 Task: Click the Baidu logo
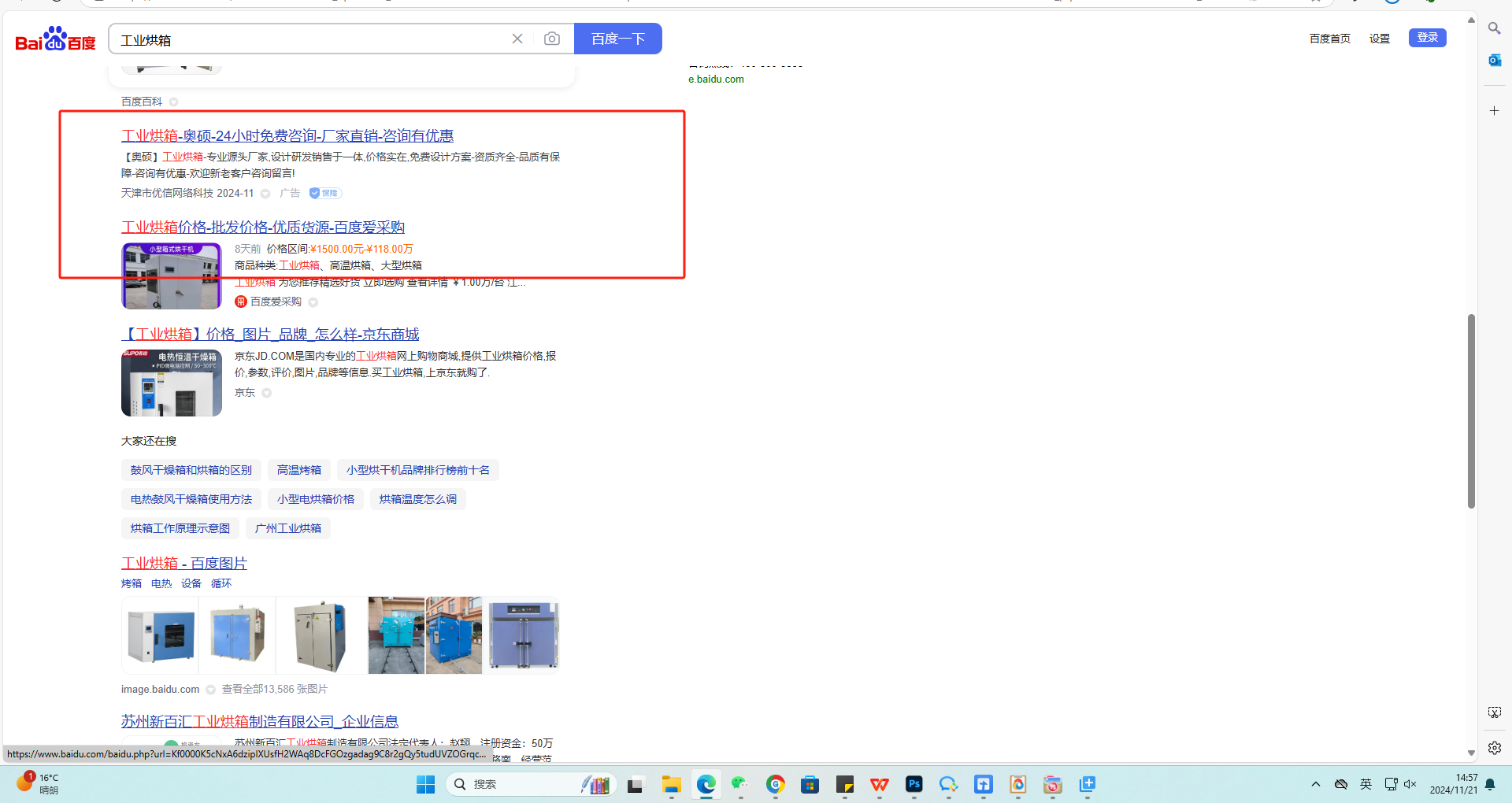[x=55, y=39]
